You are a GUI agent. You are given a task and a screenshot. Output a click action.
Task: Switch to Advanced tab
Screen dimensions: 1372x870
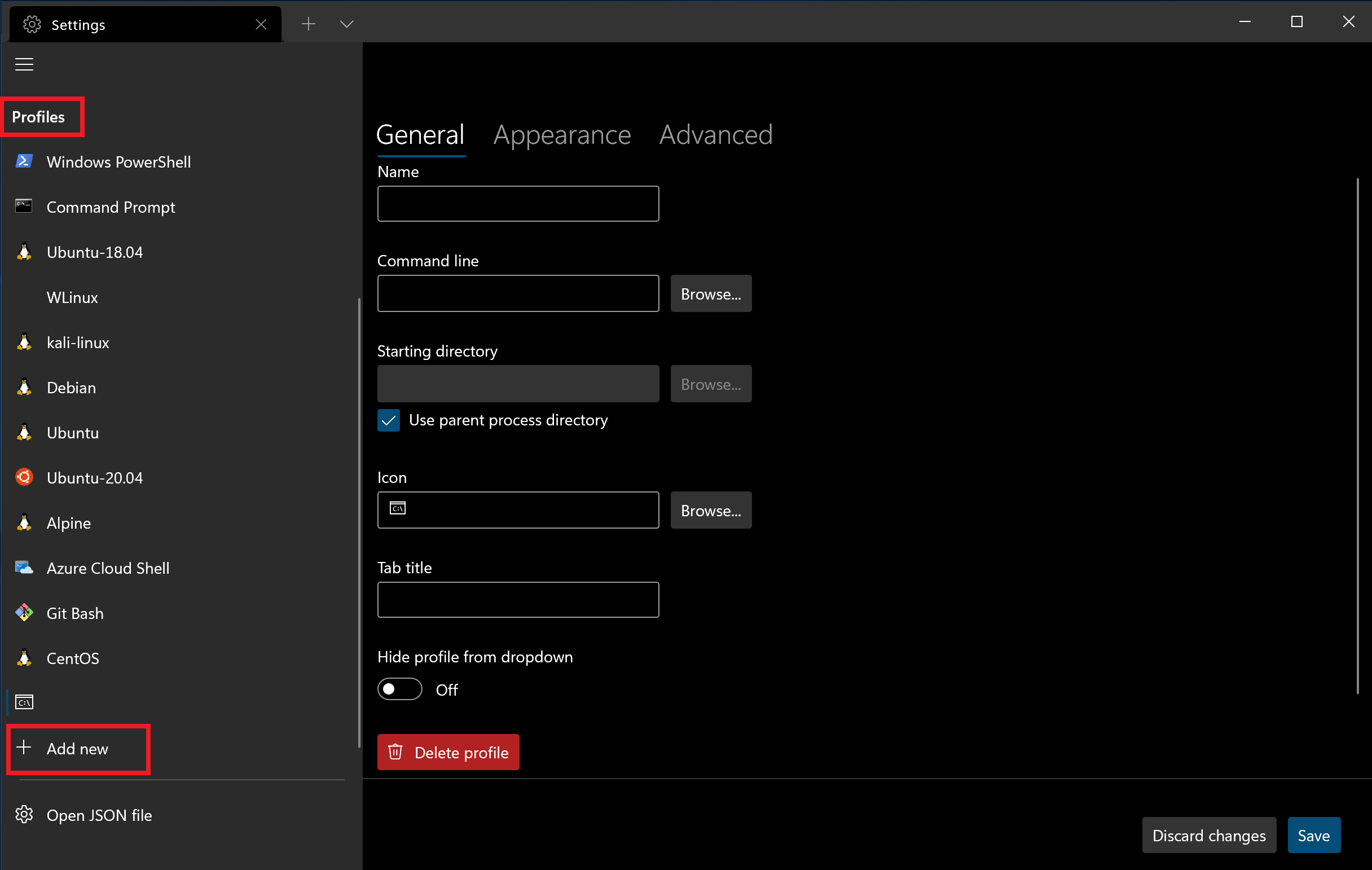[716, 133]
